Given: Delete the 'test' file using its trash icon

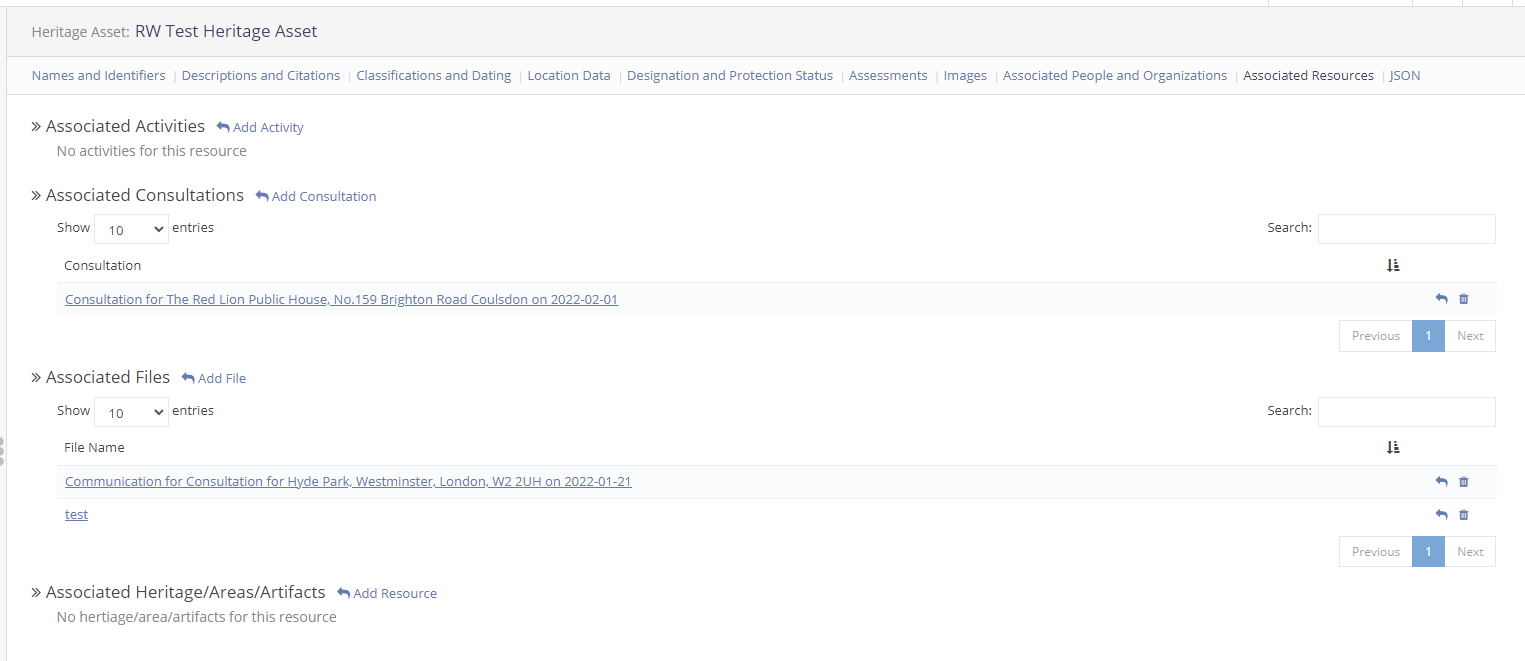Looking at the screenshot, I should (1463, 514).
